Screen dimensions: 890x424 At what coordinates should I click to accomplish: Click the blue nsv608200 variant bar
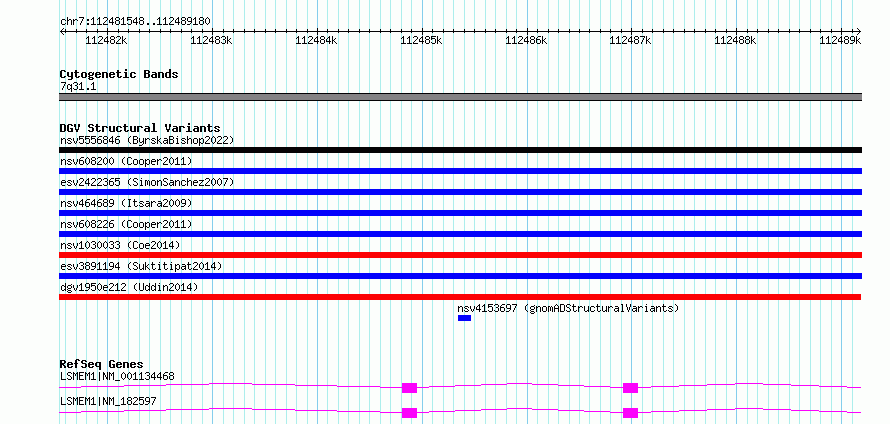pyautogui.click(x=460, y=171)
